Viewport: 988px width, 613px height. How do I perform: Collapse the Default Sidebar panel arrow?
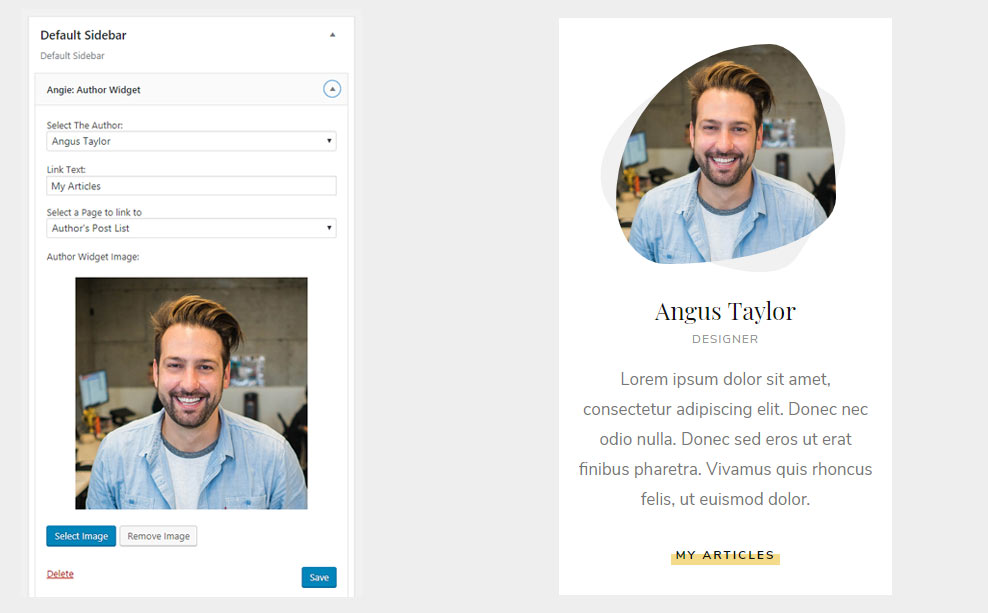pos(333,35)
